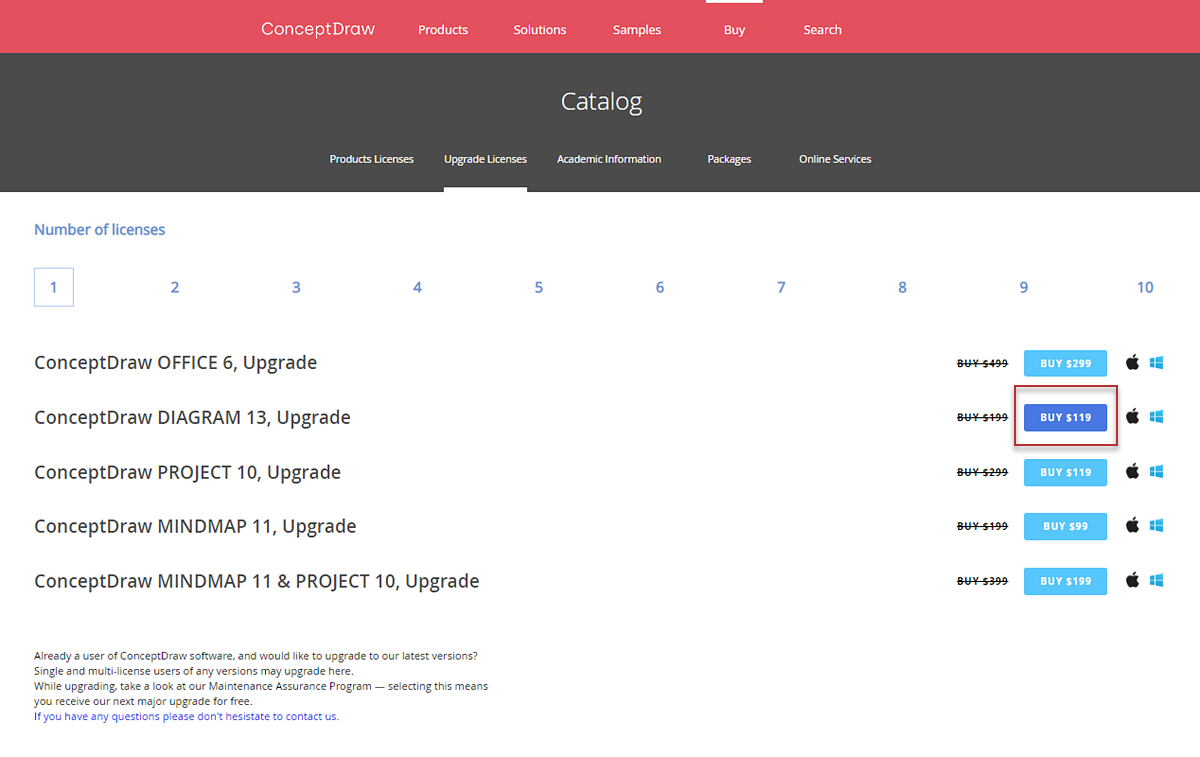The image size is (1200, 757).
Task: Open the Products menu
Action: 443,30
